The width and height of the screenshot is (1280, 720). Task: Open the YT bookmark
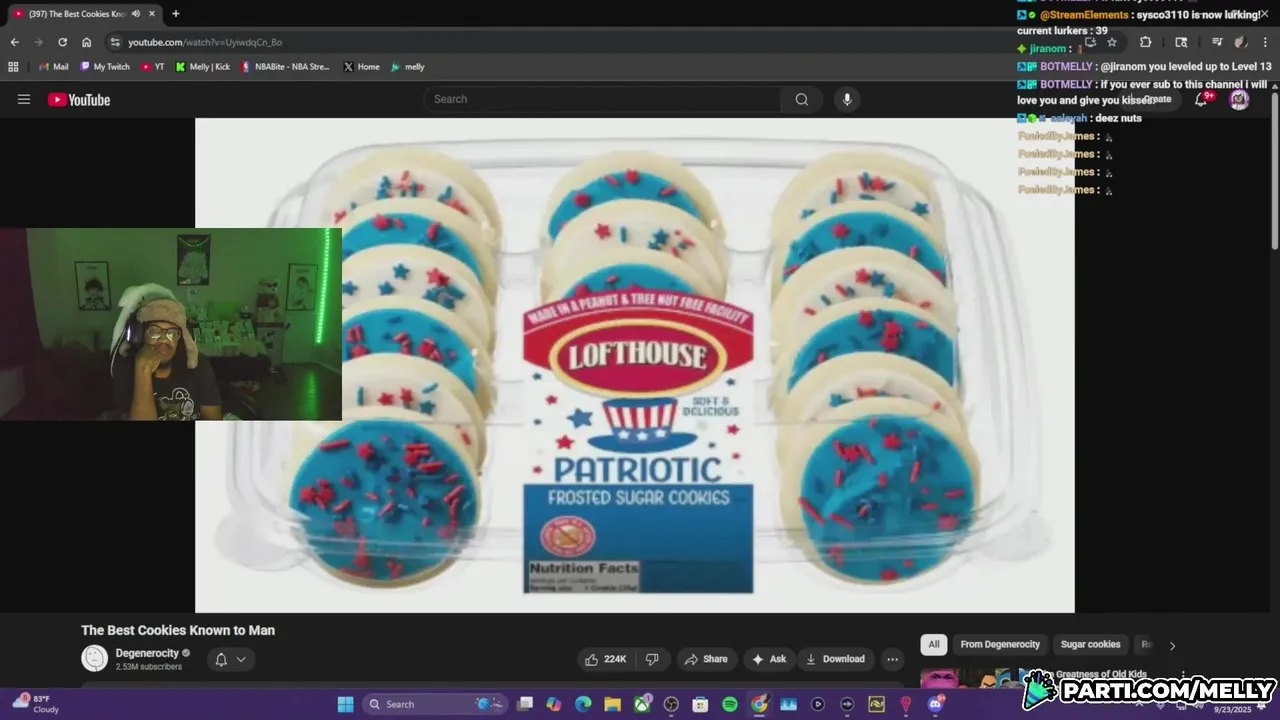click(153, 67)
